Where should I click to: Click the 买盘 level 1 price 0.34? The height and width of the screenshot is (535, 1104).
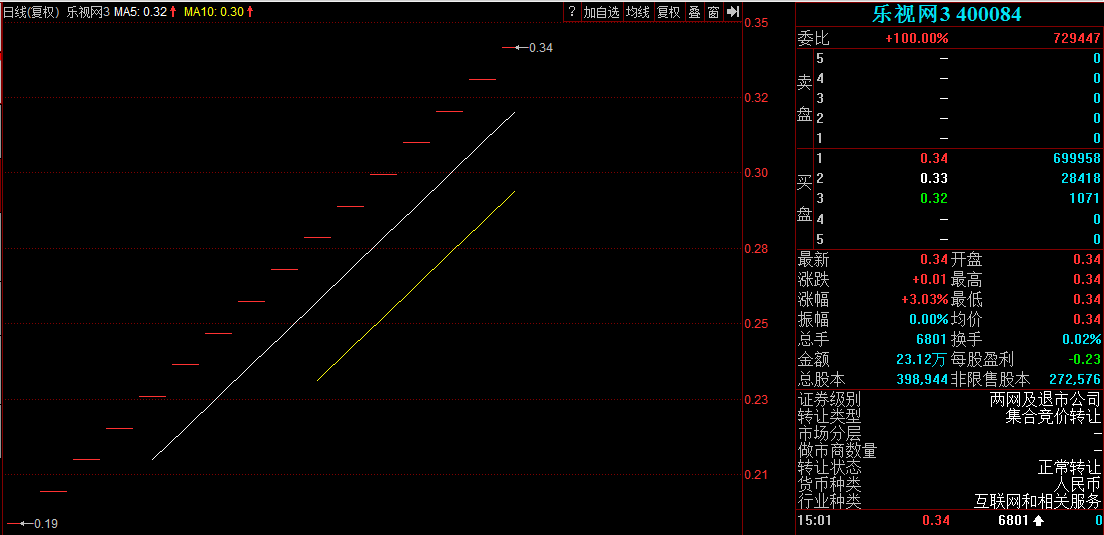tap(939, 159)
